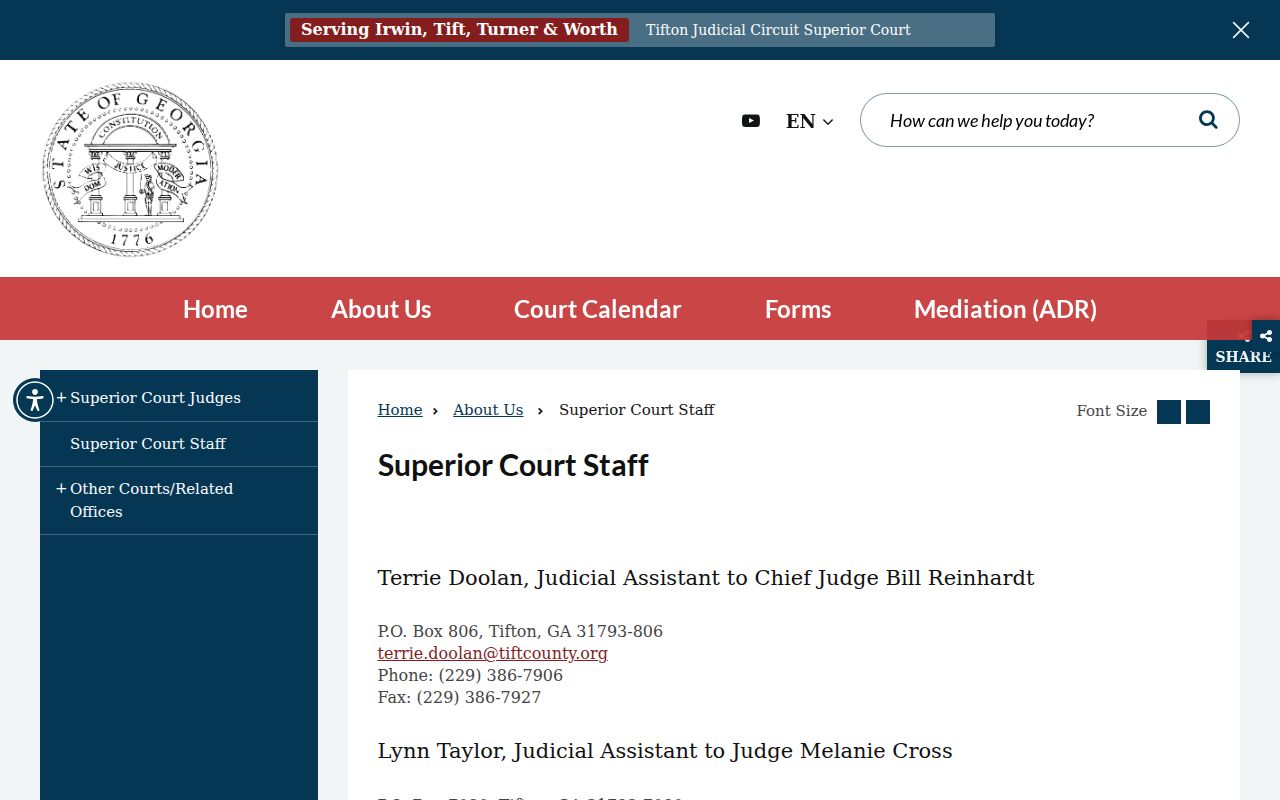Click 'Serving Irwin, Tift, Turner & Worth' banner label
1280x800 pixels.
coord(459,30)
